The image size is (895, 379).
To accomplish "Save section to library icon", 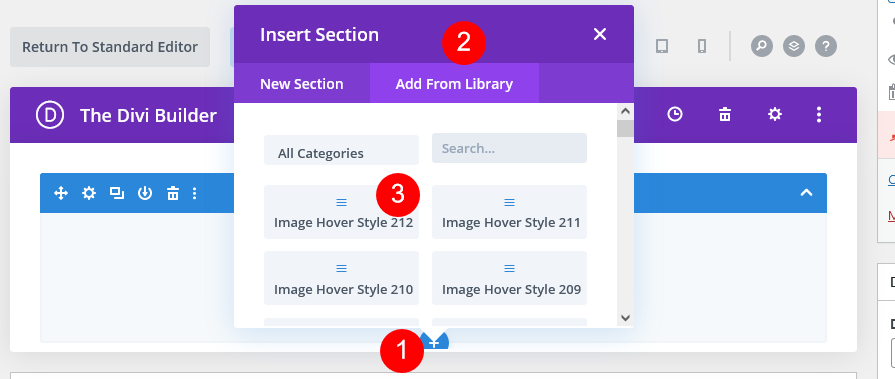I will point(145,193).
